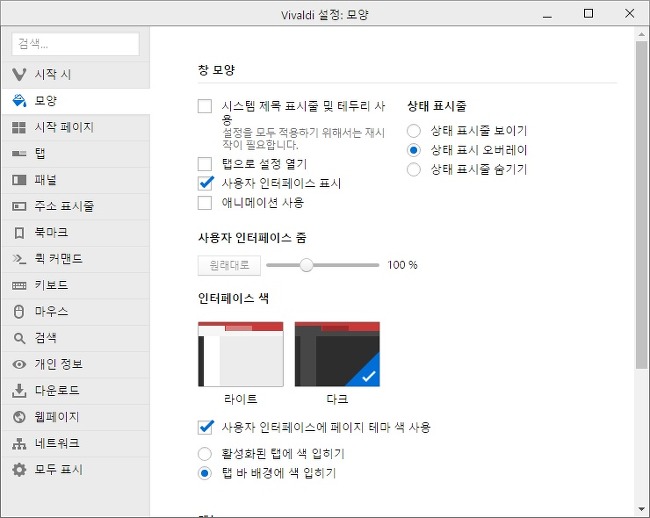650x518 pixels.
Task: Click the 100 % zoom value
Action: [402, 265]
